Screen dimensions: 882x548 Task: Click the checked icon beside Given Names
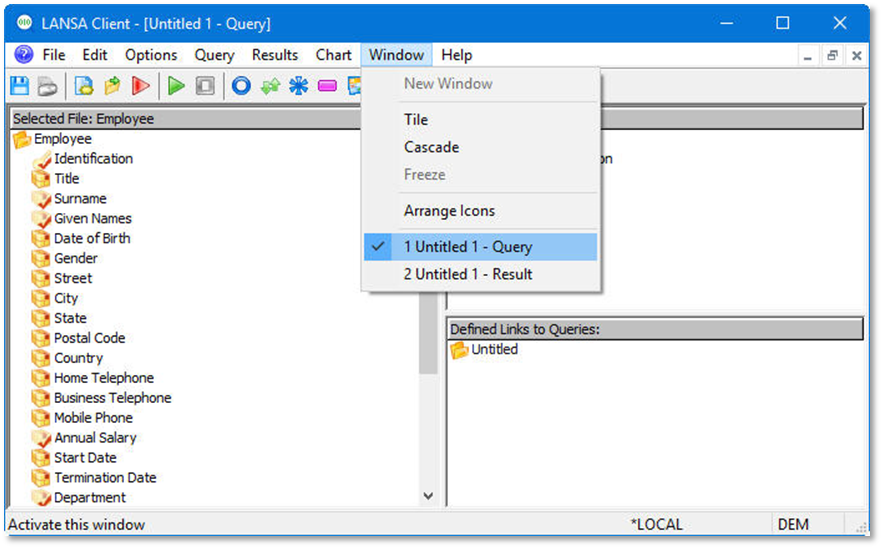point(42,219)
